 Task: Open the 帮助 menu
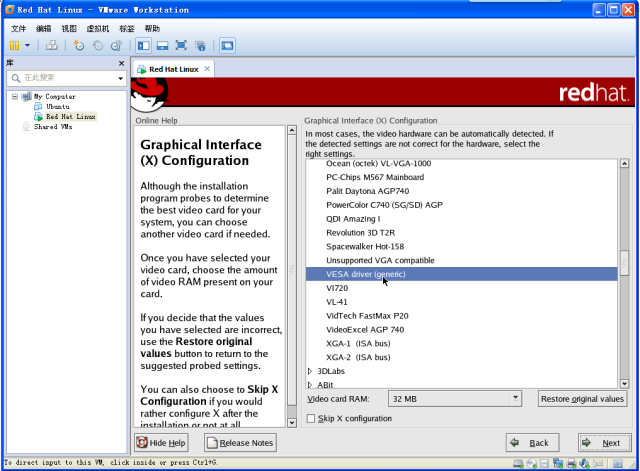pyautogui.click(x=152, y=29)
